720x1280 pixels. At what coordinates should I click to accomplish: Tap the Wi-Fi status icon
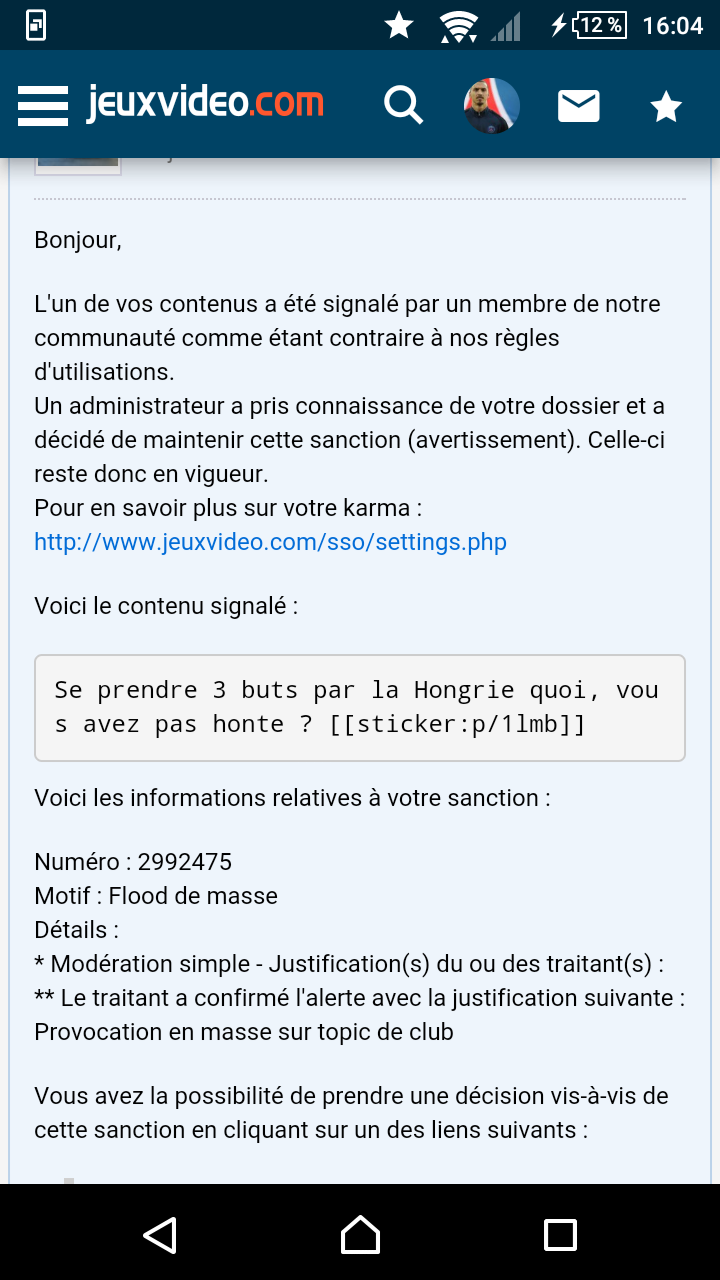point(458,27)
